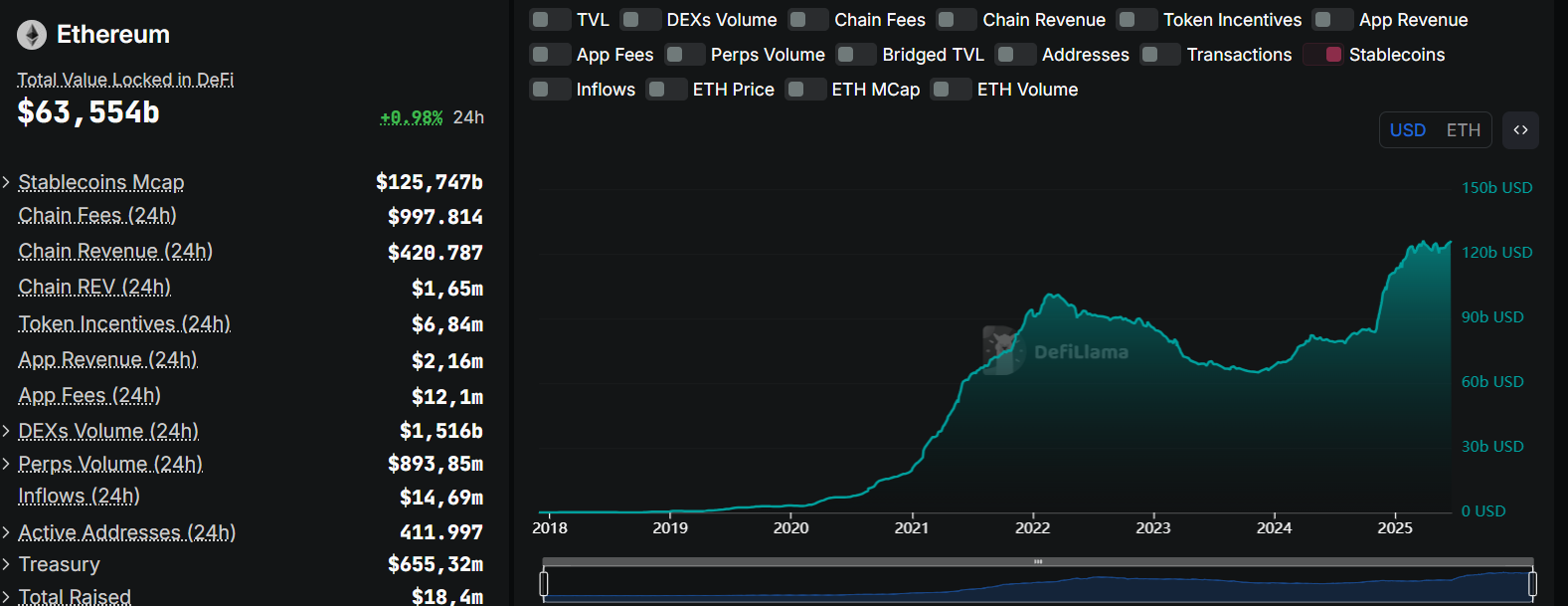Click the Total Value Locked in DeFi label

click(125, 80)
